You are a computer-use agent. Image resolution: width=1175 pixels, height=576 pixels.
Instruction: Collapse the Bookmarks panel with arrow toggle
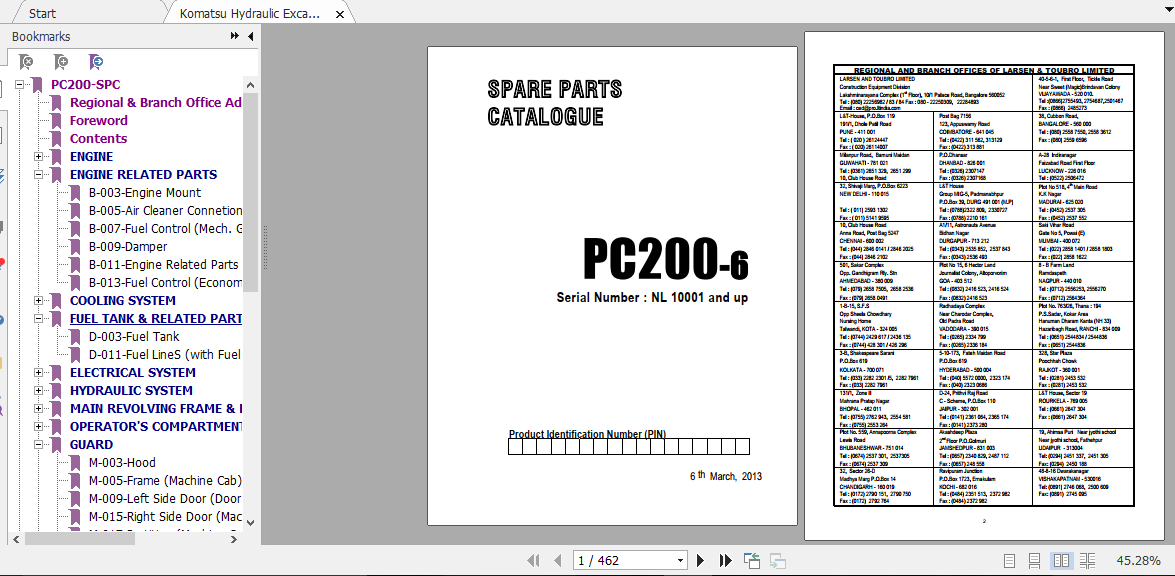250,36
